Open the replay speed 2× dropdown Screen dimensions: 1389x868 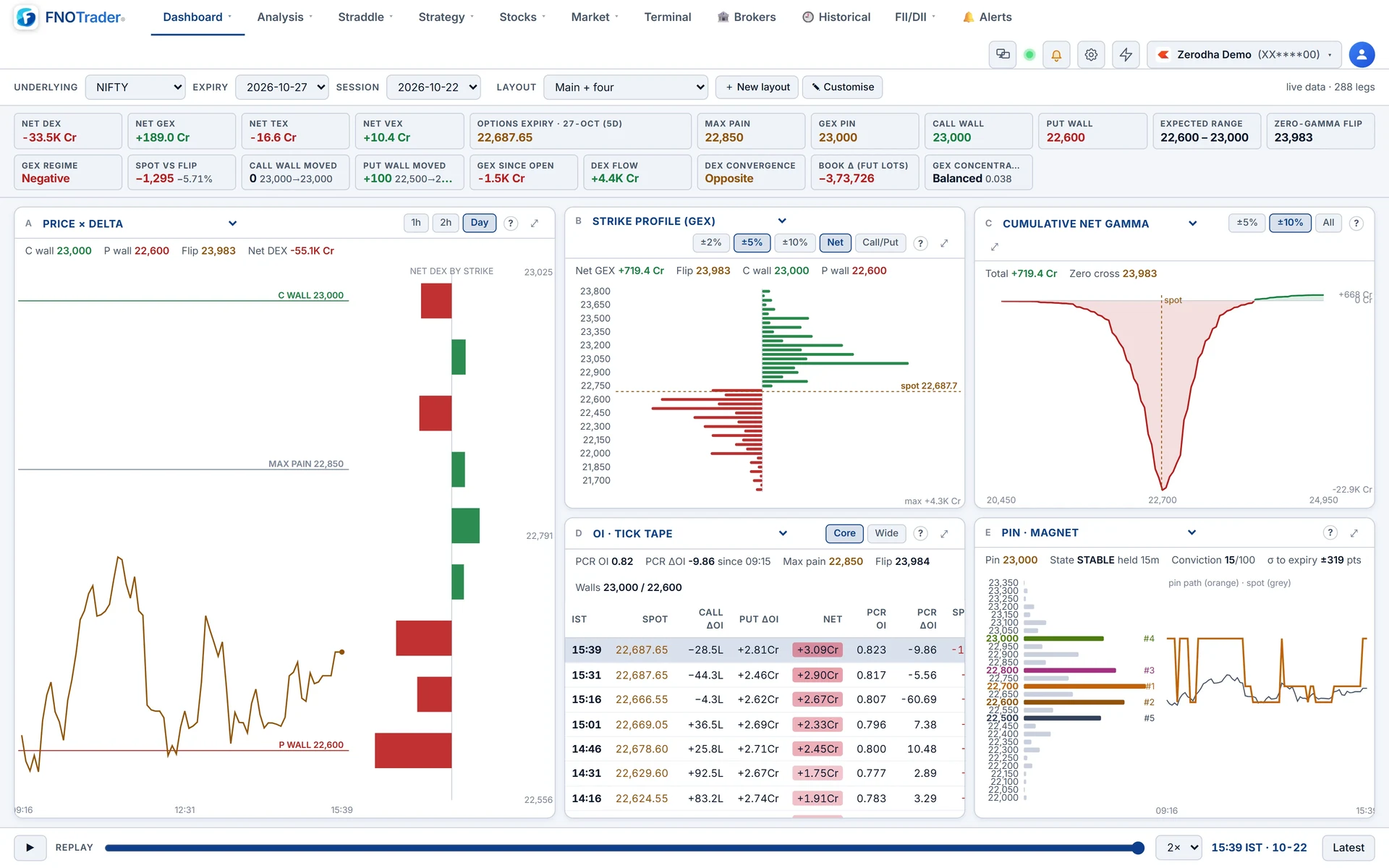pyautogui.click(x=1178, y=848)
